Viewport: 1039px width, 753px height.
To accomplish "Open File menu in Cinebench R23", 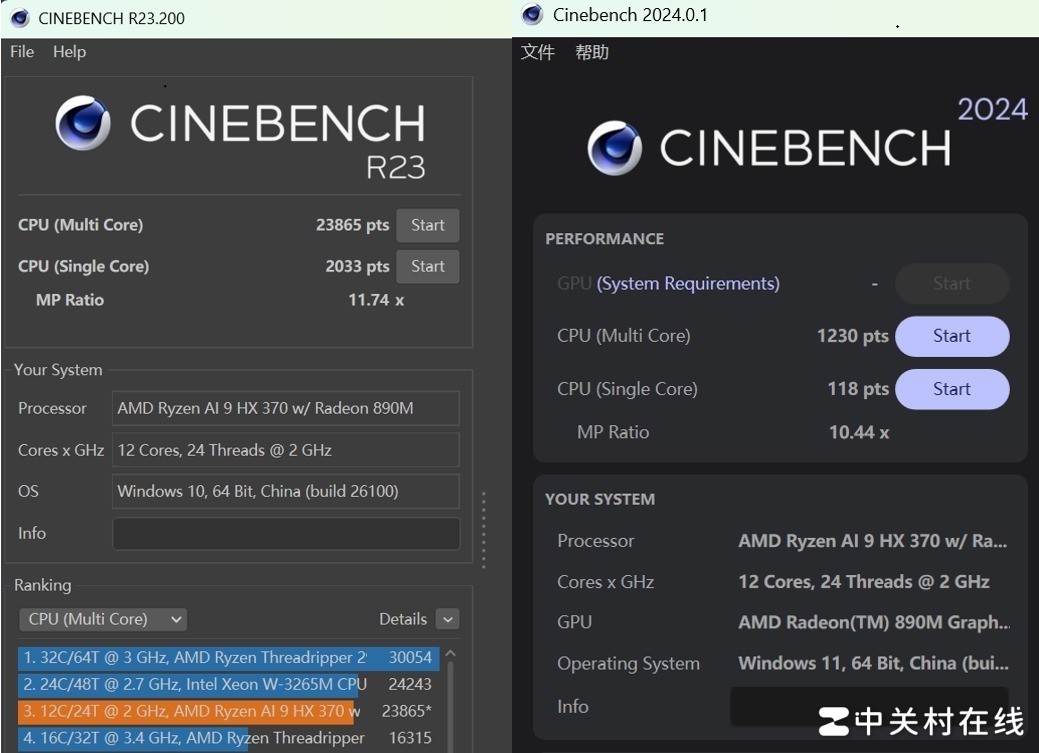I will [22, 52].
